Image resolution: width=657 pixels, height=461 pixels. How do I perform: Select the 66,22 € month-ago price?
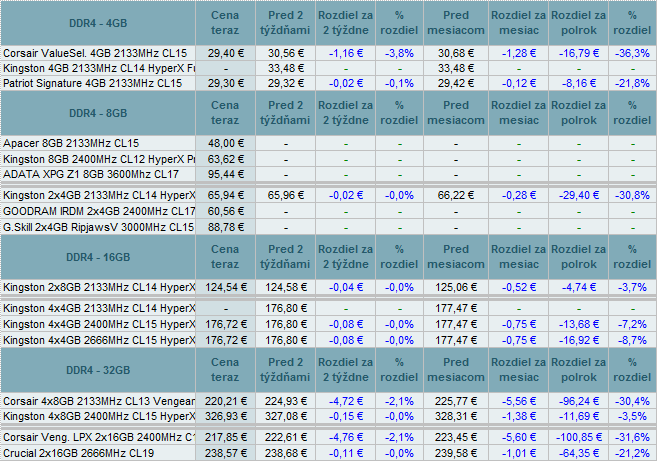click(x=456, y=195)
